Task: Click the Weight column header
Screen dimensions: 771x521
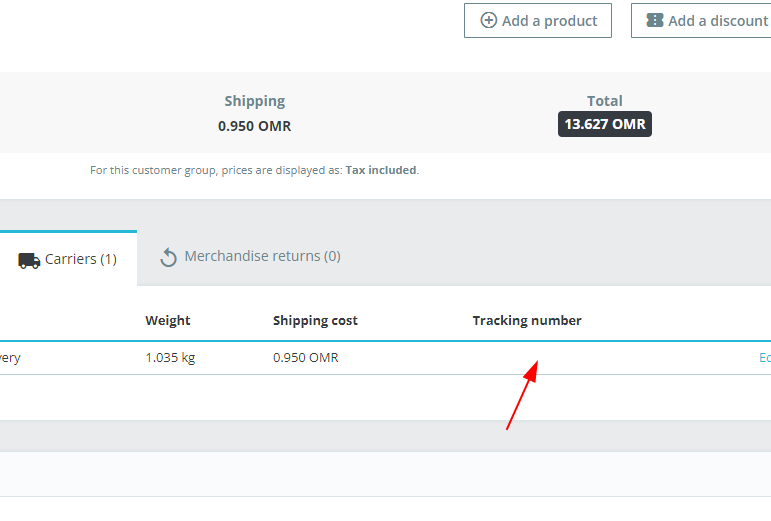Action: pos(168,320)
